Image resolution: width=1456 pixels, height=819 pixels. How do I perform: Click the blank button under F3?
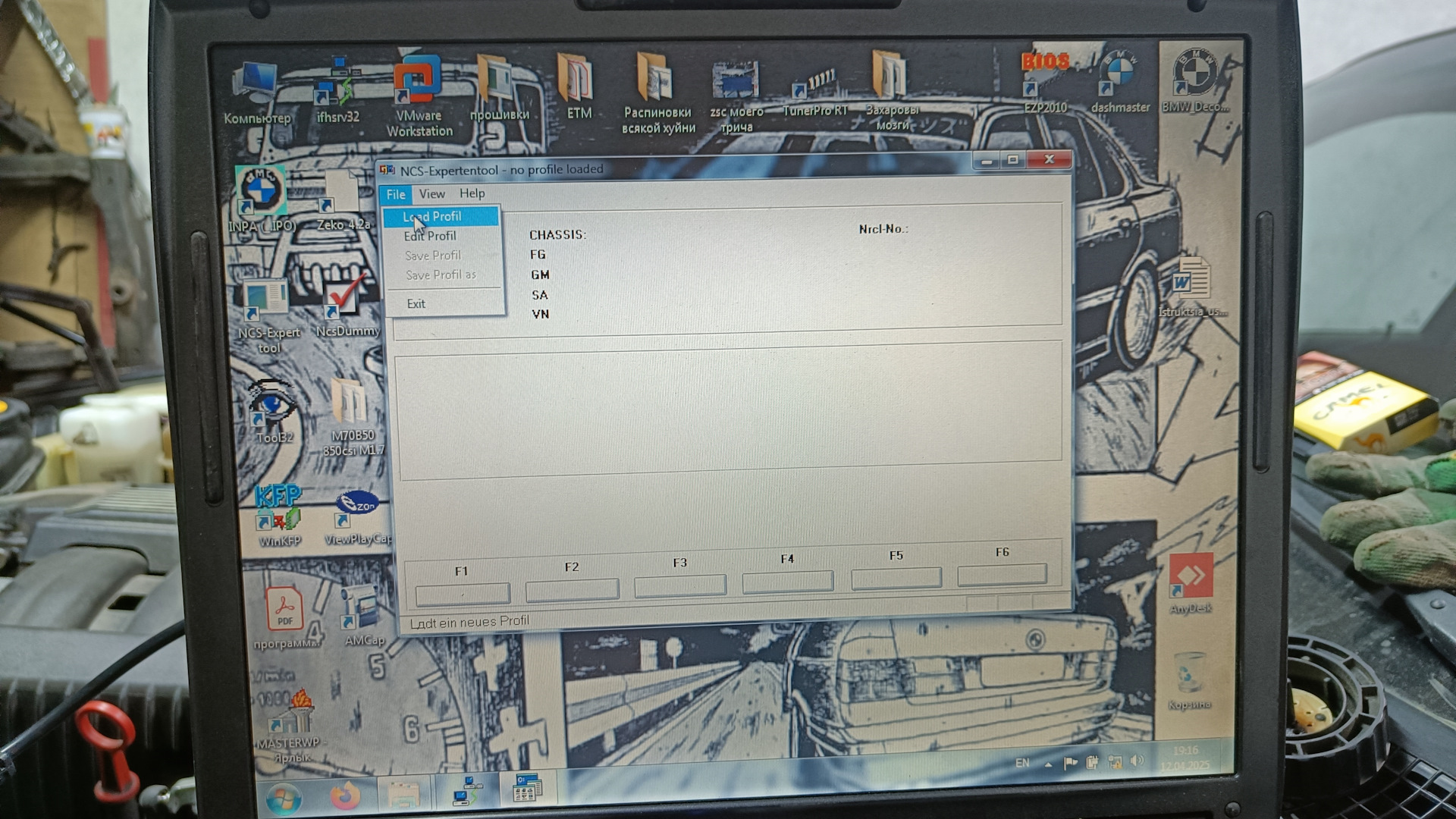[680, 585]
